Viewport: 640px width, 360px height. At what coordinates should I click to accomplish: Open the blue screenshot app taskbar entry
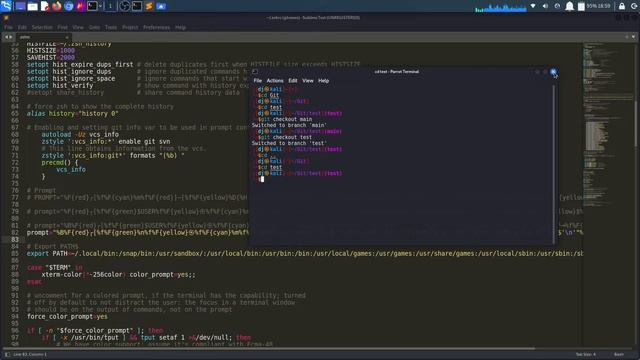pyautogui.click(x=161, y=6)
